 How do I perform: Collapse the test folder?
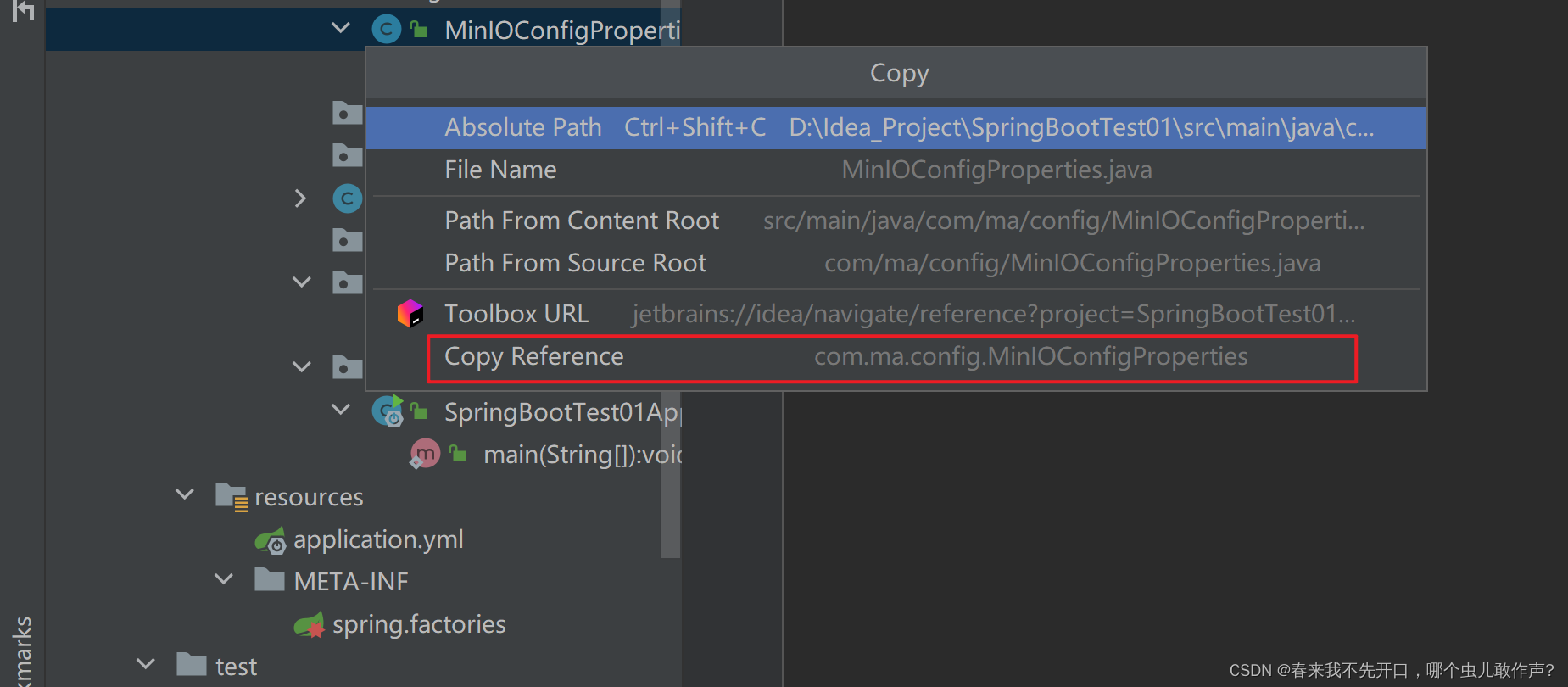[146, 664]
